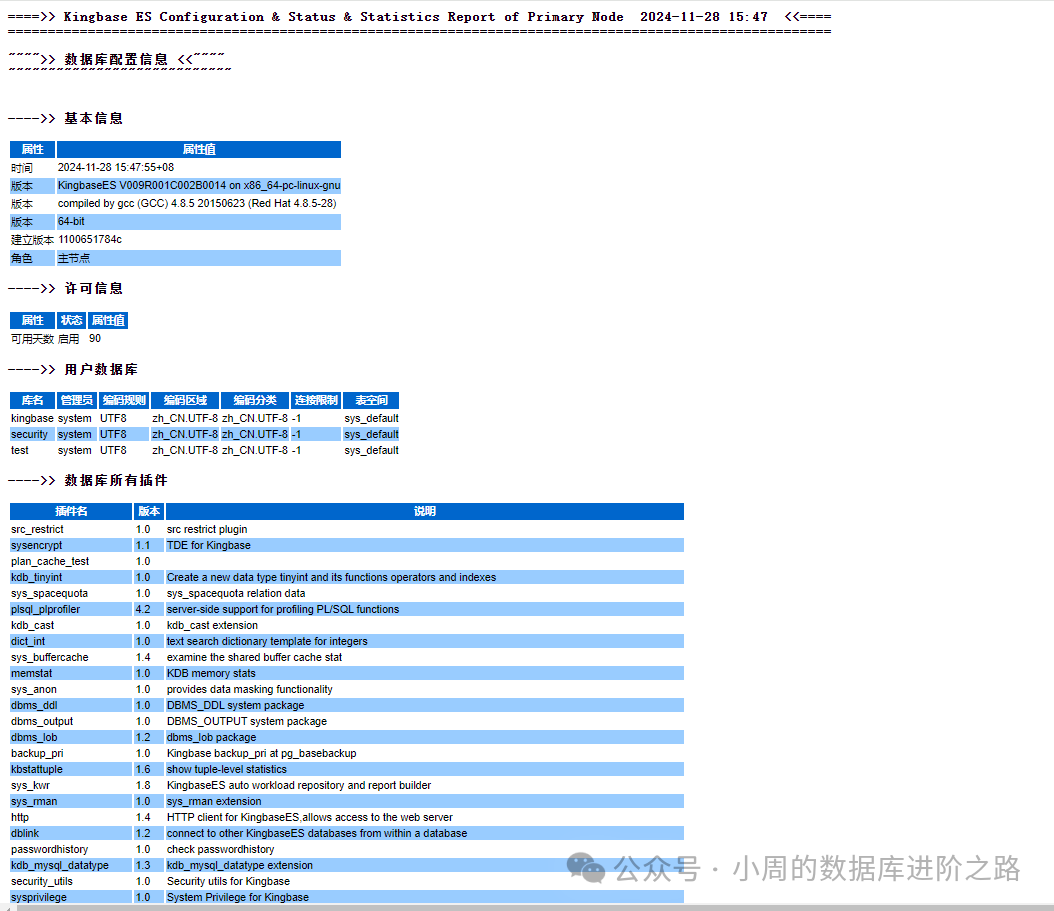This screenshot has height=911, width=1054.
Task: Select the kdb_mysql_datatype plugin name
Action: pos(60,865)
